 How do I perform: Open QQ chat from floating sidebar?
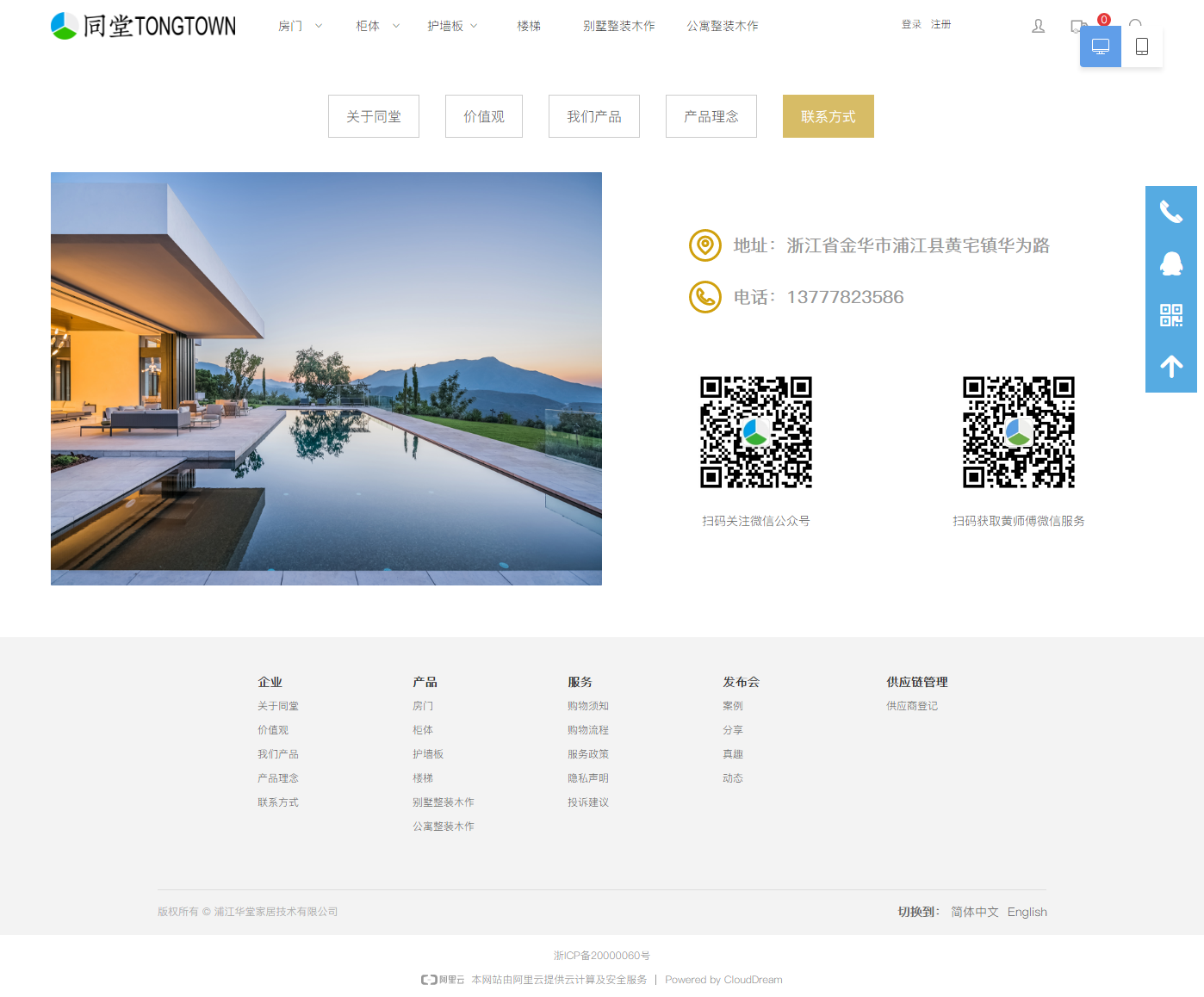(1170, 263)
